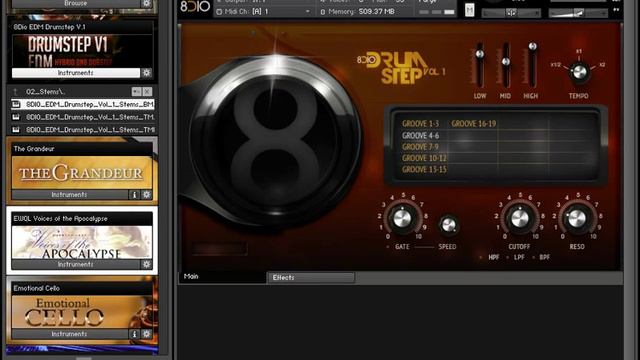Click the MID EQ slider handle
Viewport: 640px width, 360px height.
click(506, 62)
